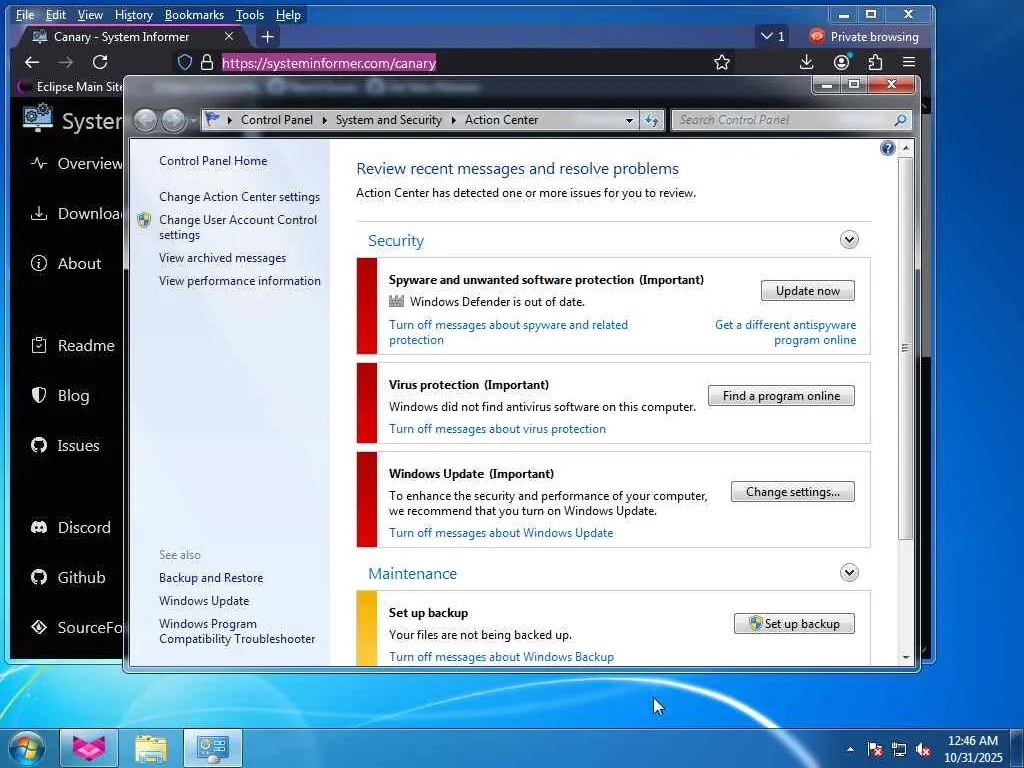1024x768 pixels.
Task: Click the Set up backup button
Action: [794, 623]
